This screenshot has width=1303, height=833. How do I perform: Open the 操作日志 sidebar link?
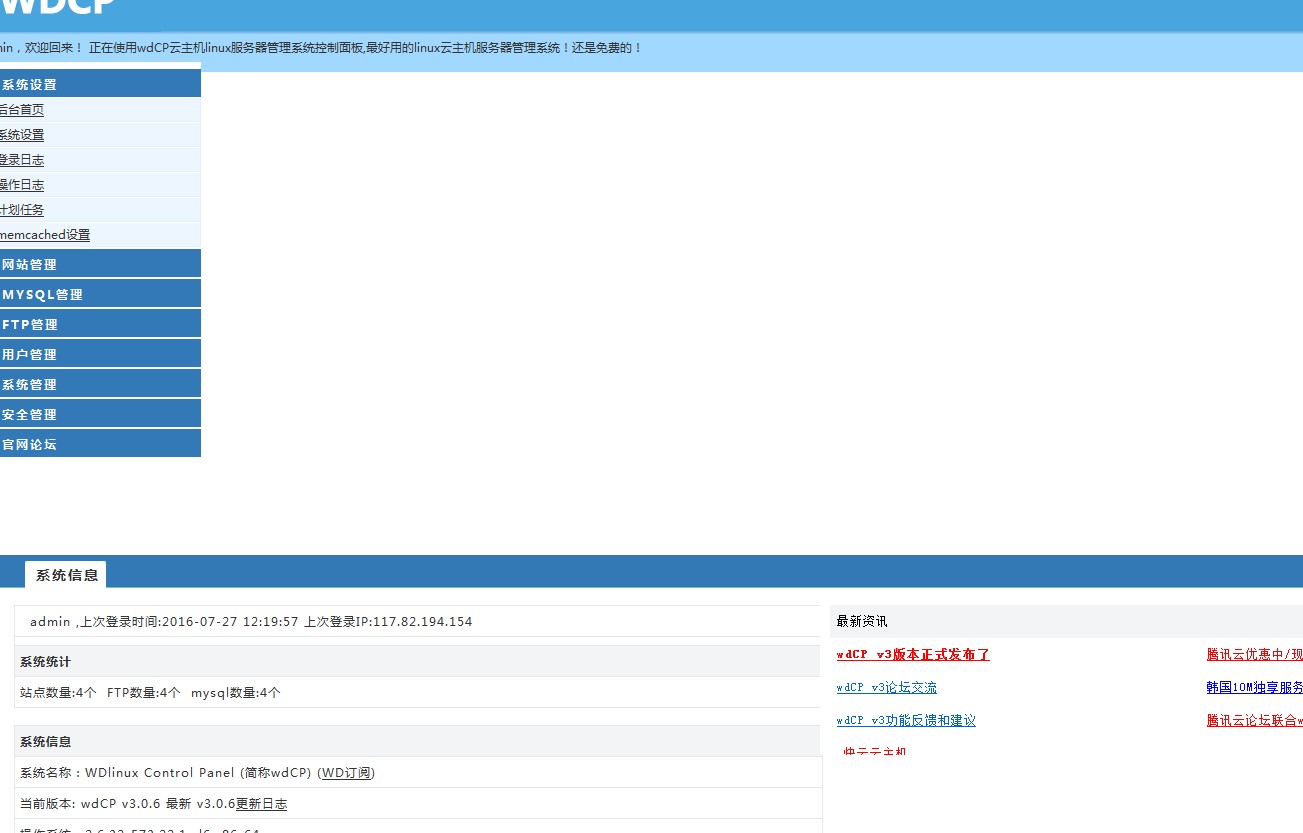tap(22, 185)
